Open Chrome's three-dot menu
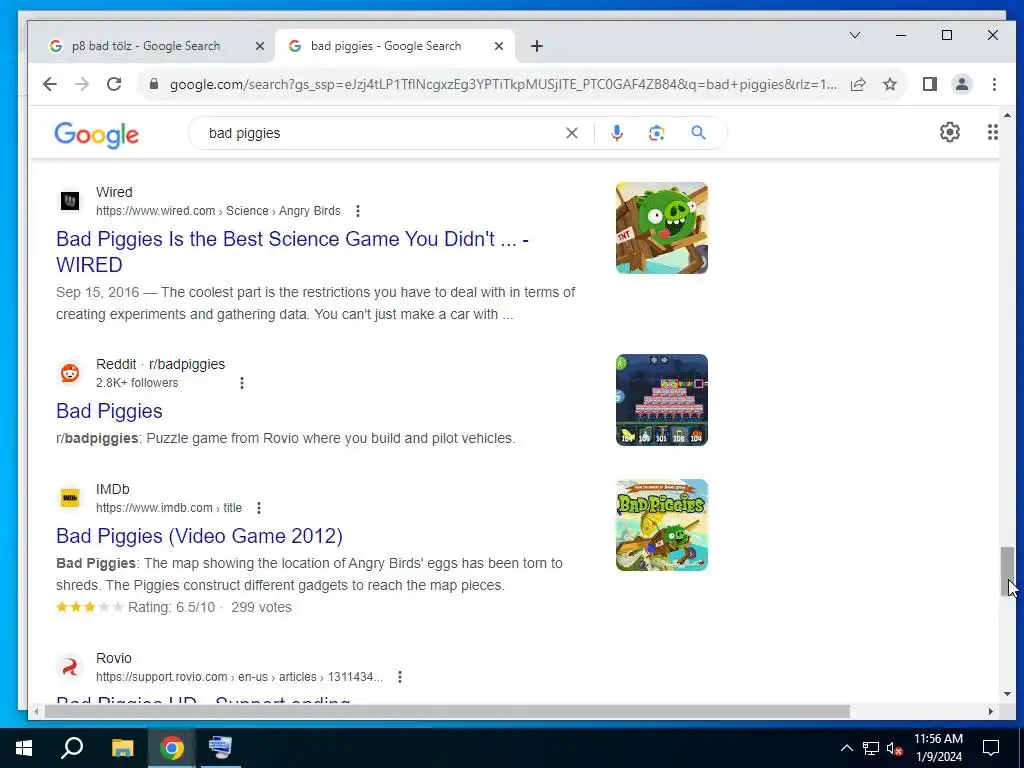 tap(993, 84)
